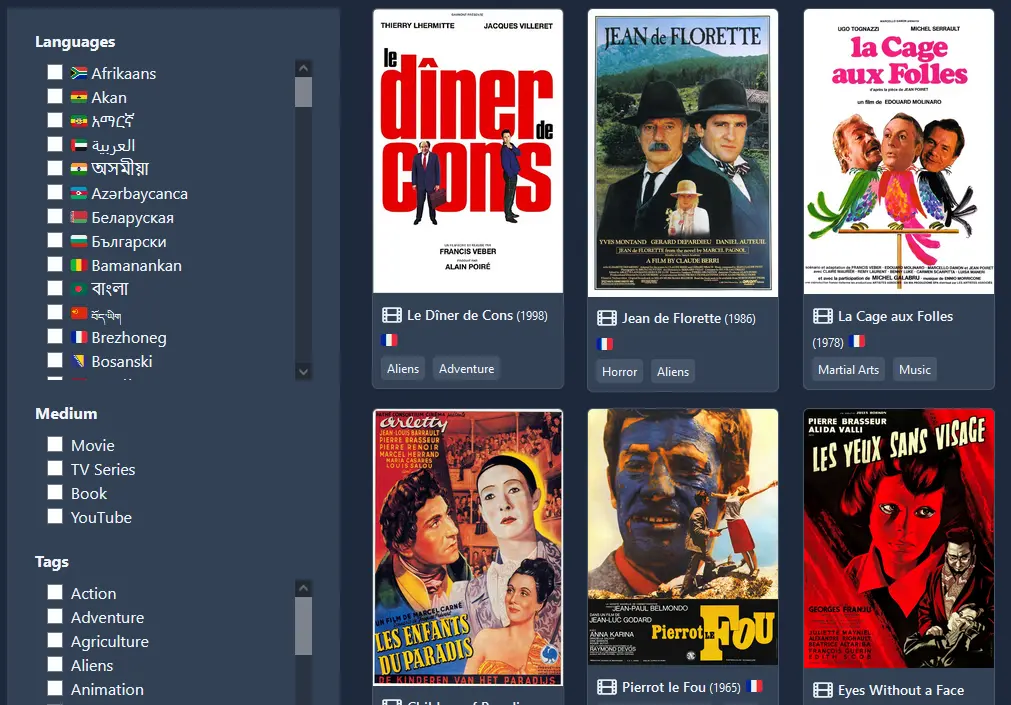Click the Ghana flag next to Akan
The width and height of the screenshot is (1011, 705).
(79, 97)
